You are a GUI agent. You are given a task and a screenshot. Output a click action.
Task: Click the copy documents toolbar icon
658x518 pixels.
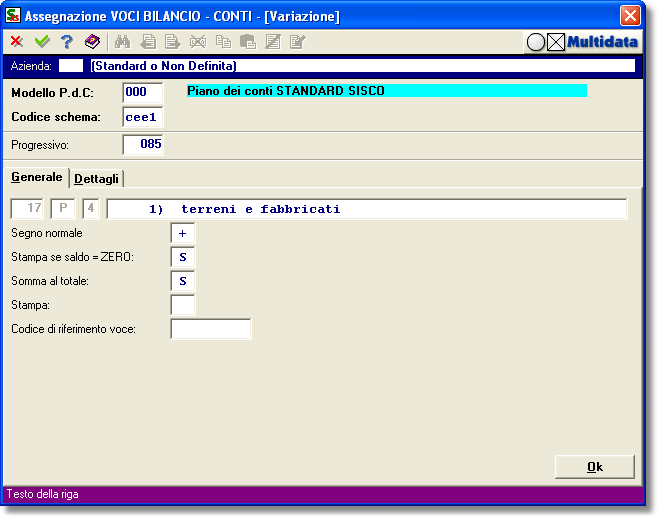[223, 42]
